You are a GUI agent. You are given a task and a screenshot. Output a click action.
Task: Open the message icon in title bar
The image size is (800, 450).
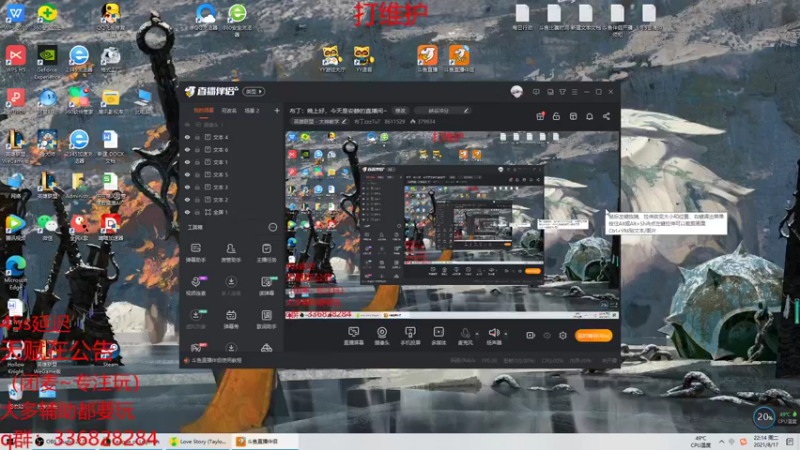536,92
